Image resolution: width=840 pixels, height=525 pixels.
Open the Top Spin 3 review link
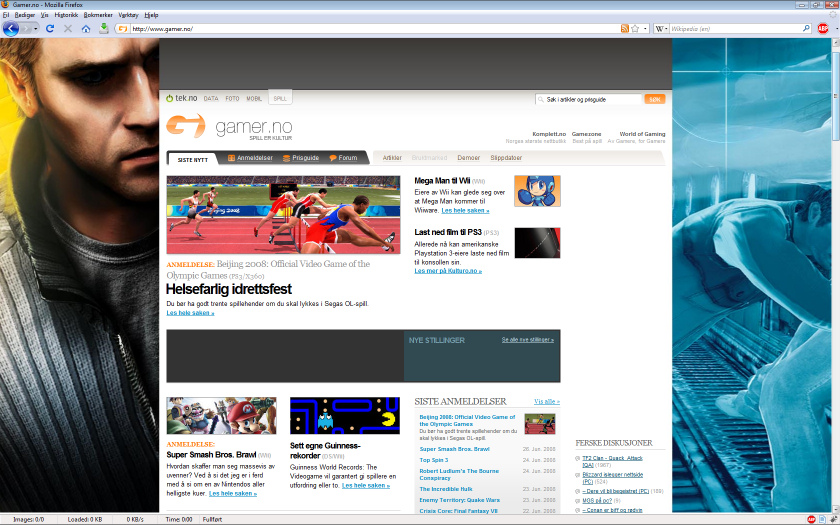point(434,460)
